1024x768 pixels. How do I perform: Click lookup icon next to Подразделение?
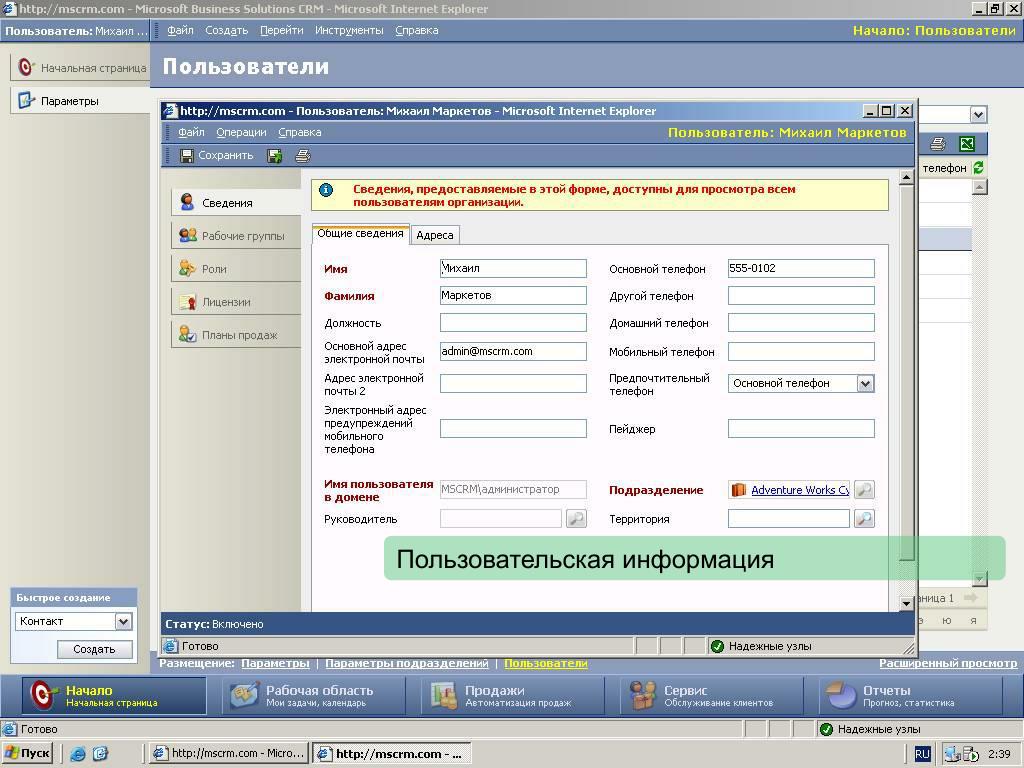[865, 490]
